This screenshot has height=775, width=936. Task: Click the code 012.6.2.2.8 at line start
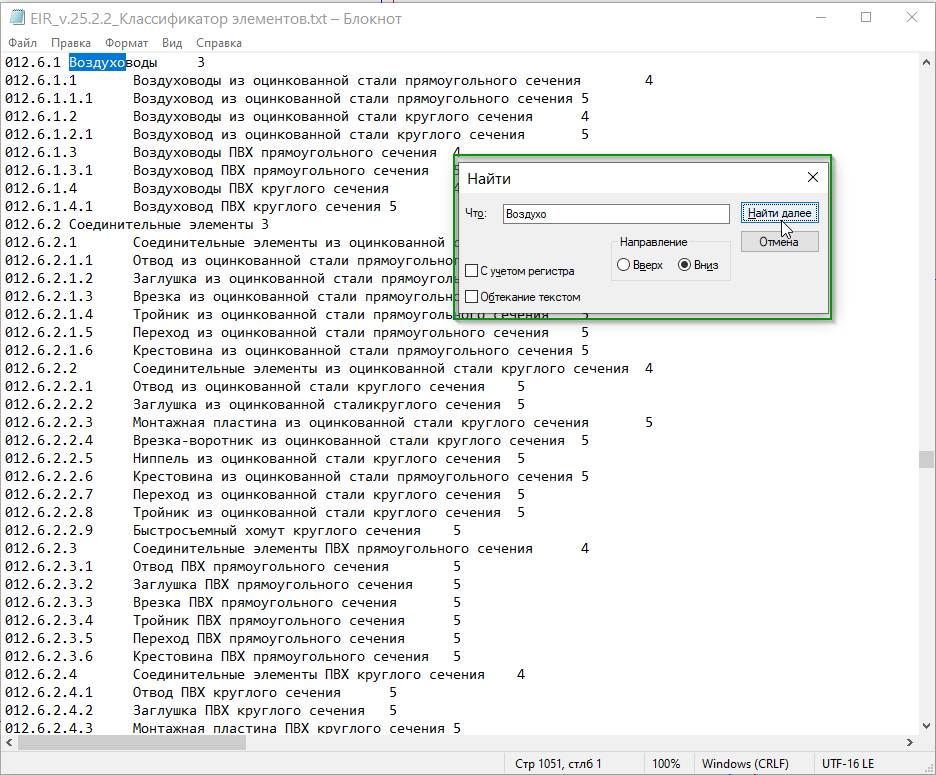click(x=49, y=512)
